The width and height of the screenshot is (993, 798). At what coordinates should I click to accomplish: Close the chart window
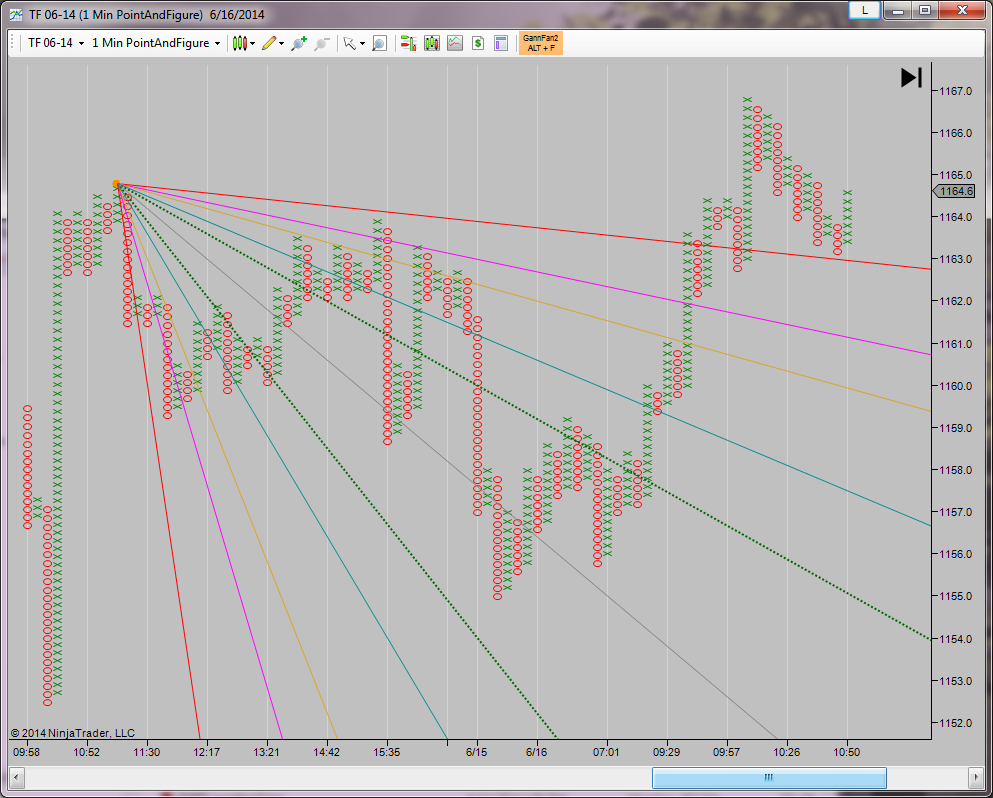(962, 10)
